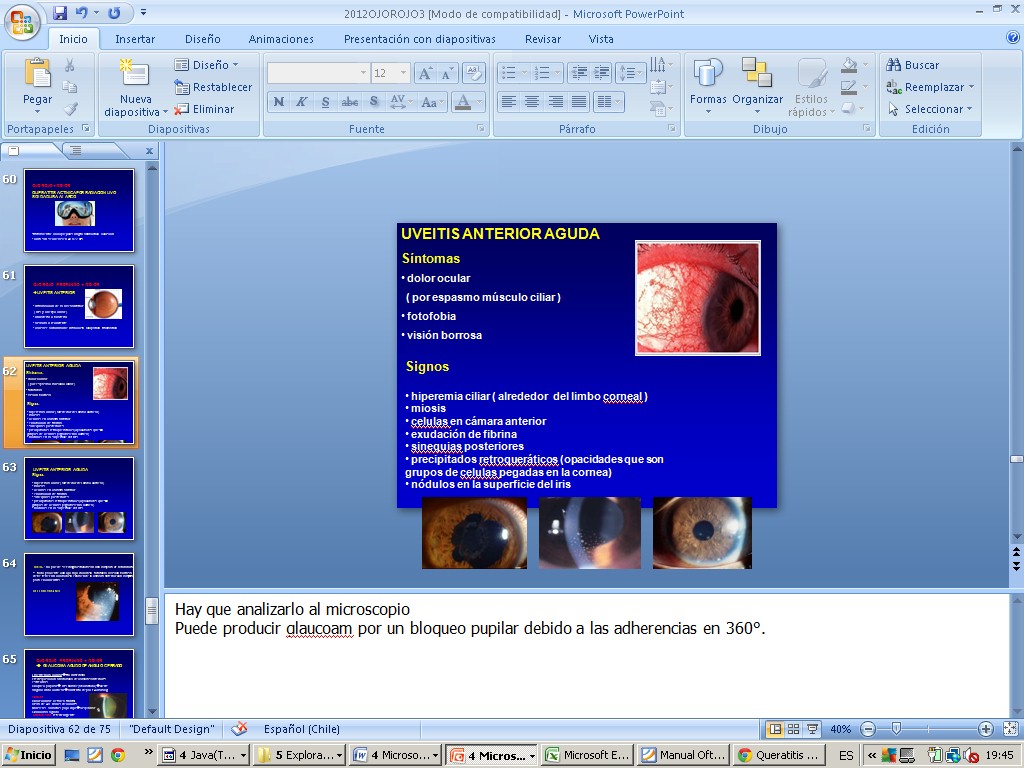This screenshot has width=1024, height=768.
Task: Switch to slide sorter view
Action: 793,729
